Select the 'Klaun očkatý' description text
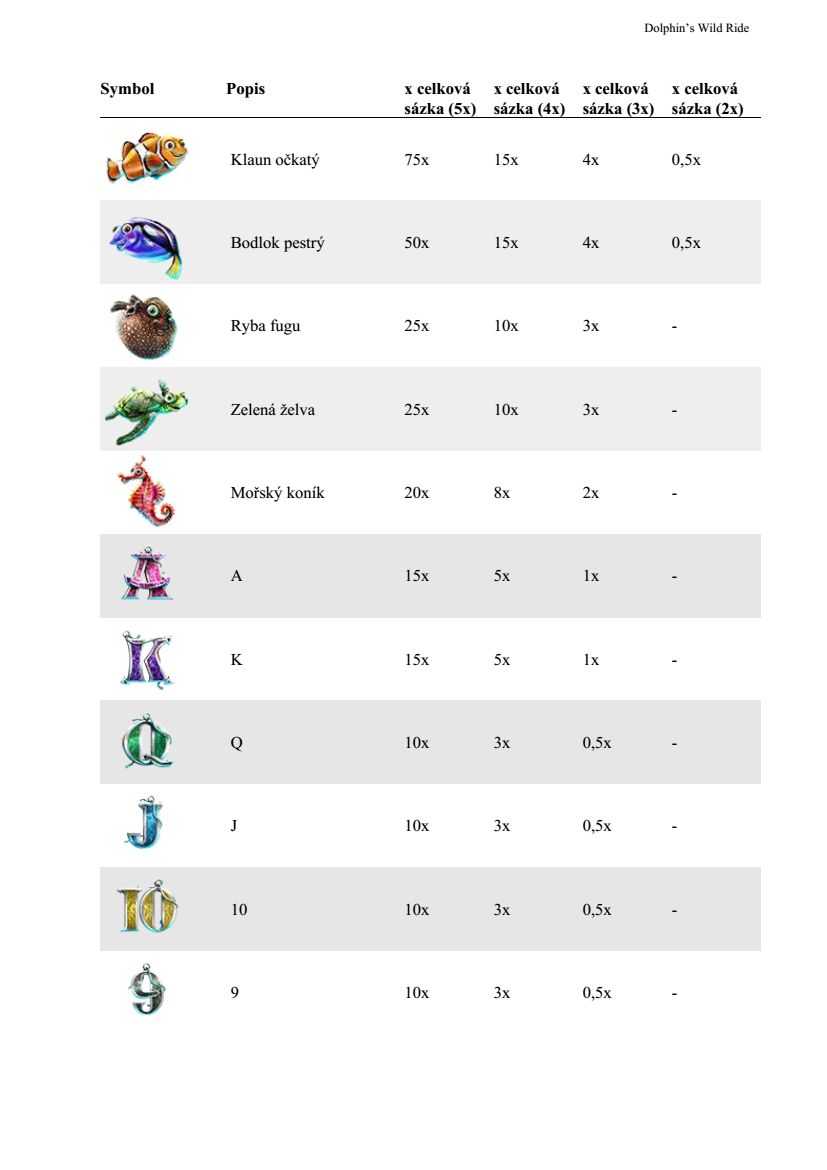 tap(275, 160)
